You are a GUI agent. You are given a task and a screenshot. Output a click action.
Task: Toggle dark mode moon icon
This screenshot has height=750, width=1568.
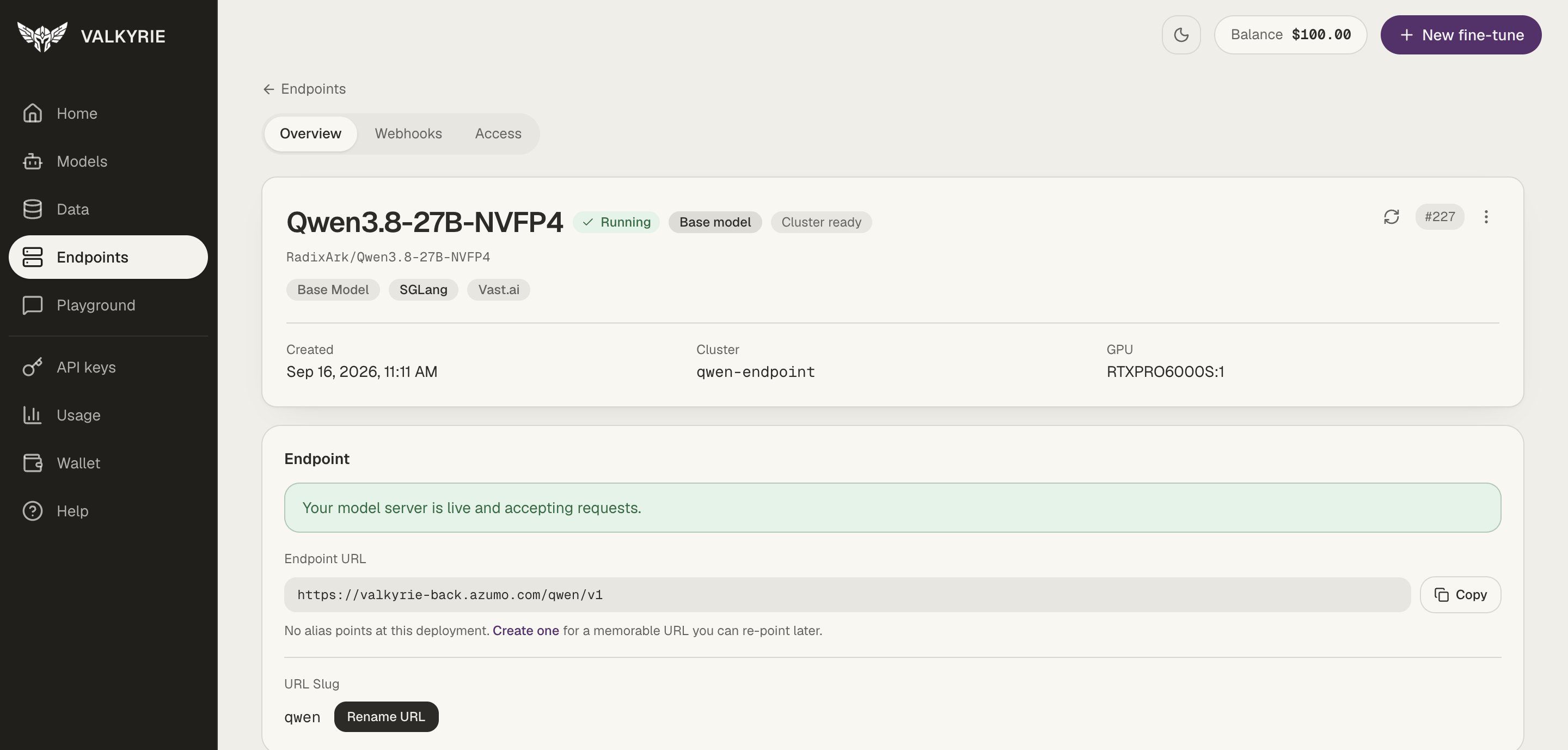[1181, 35]
